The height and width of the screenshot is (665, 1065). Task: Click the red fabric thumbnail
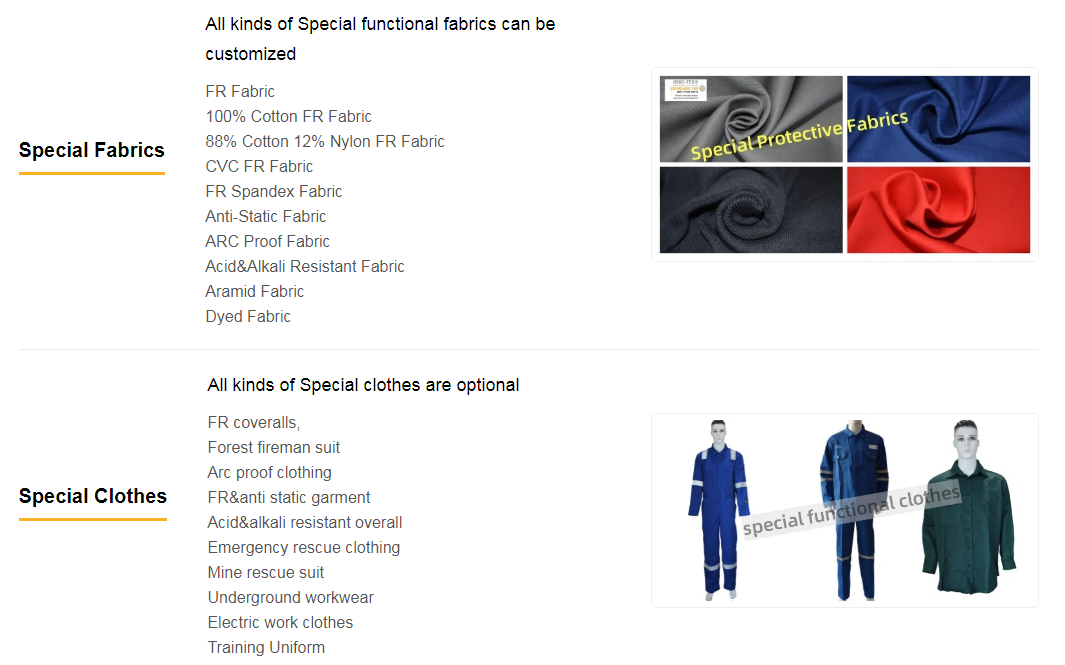(938, 211)
